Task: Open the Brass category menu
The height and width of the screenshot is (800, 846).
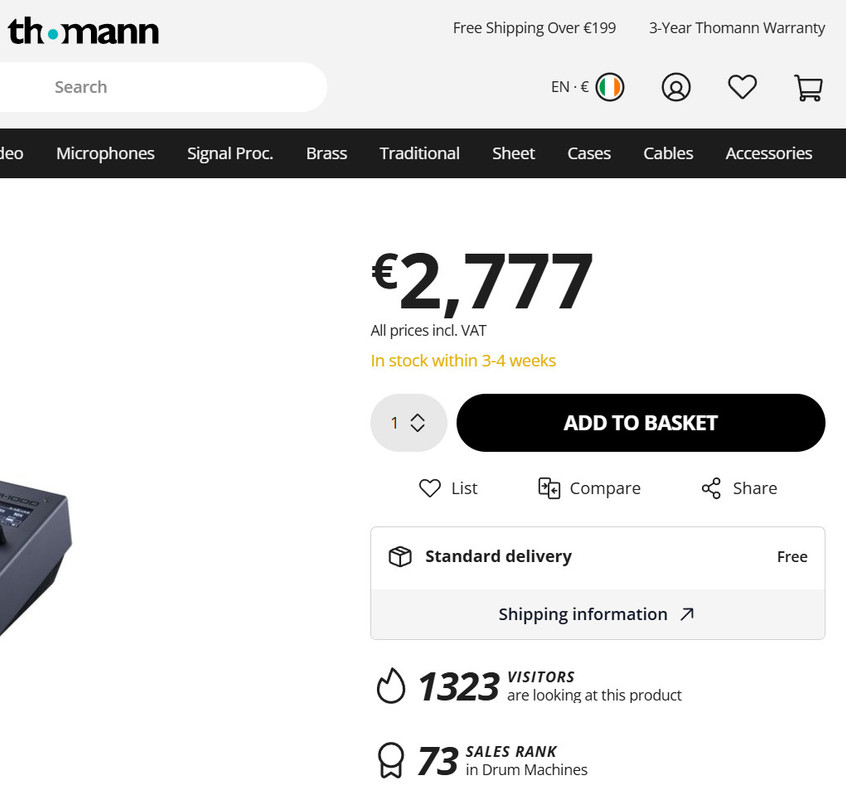Action: click(x=326, y=153)
